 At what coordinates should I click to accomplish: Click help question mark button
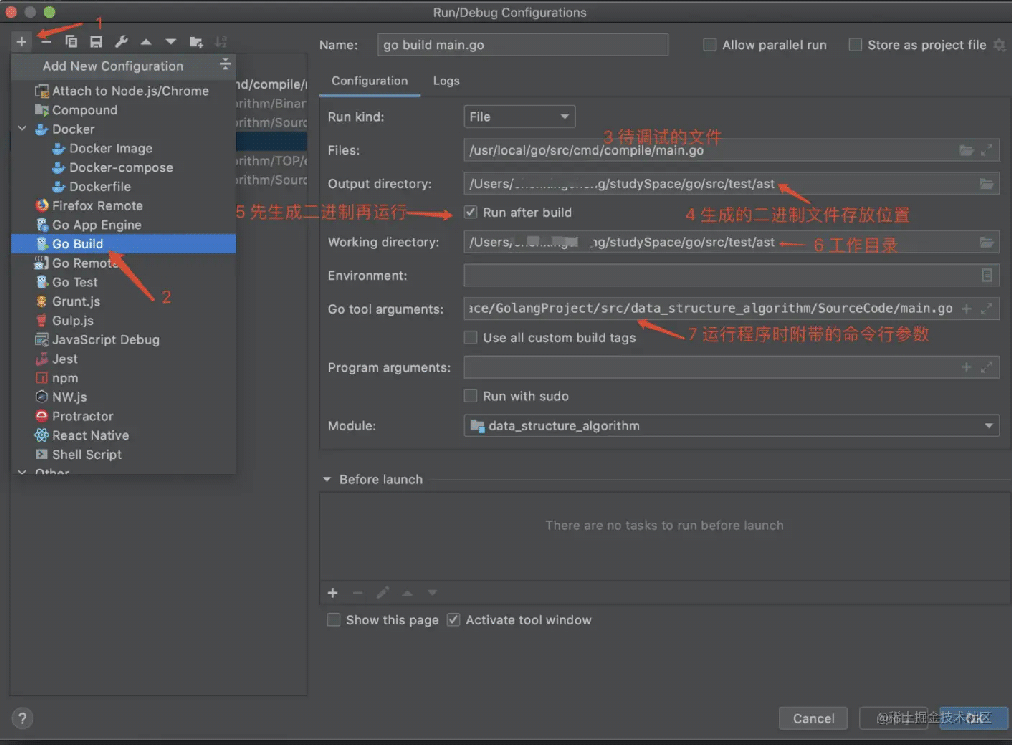coord(22,718)
